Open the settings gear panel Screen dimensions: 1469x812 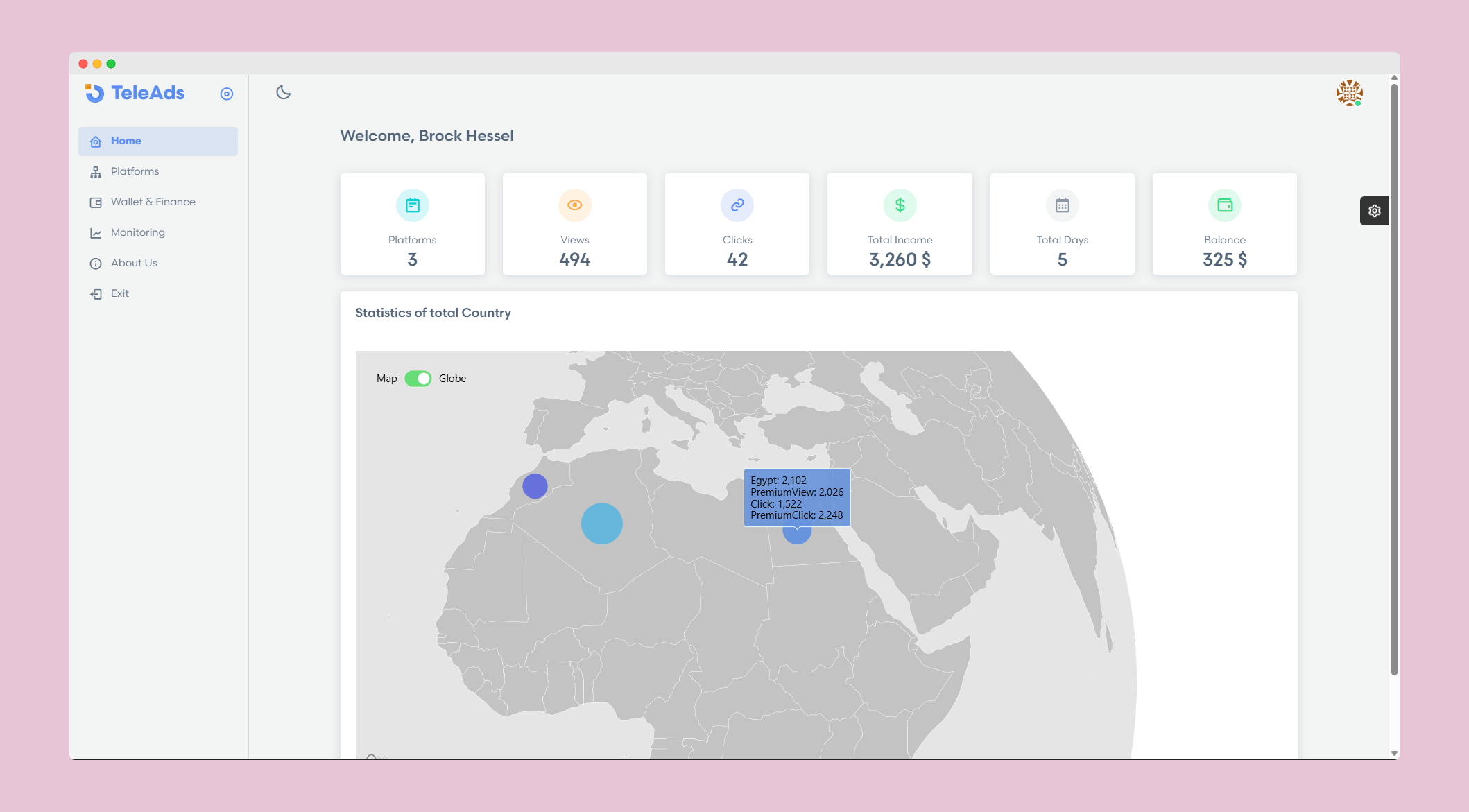(1374, 211)
